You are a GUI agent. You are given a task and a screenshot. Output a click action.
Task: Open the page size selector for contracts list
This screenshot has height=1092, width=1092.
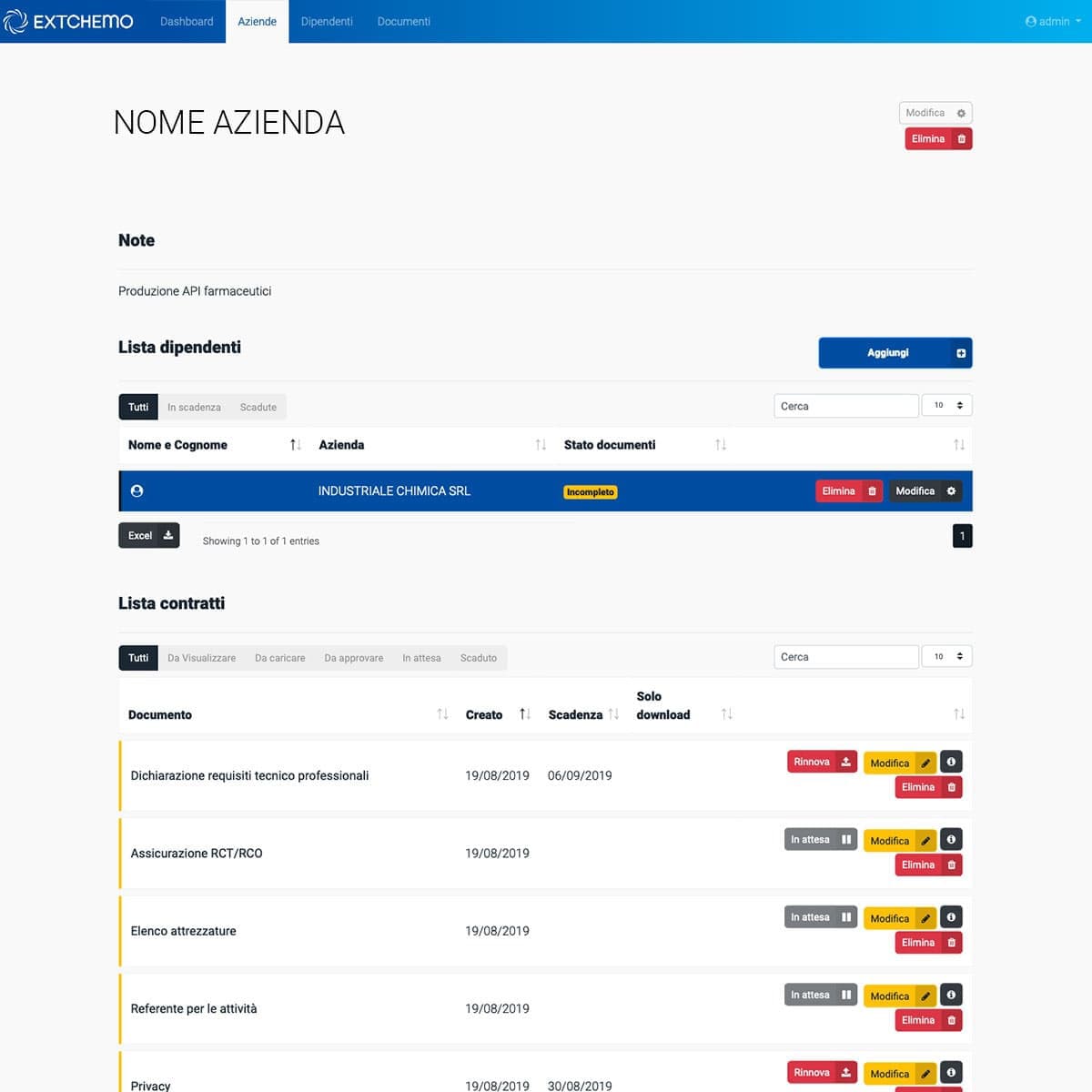(x=947, y=657)
